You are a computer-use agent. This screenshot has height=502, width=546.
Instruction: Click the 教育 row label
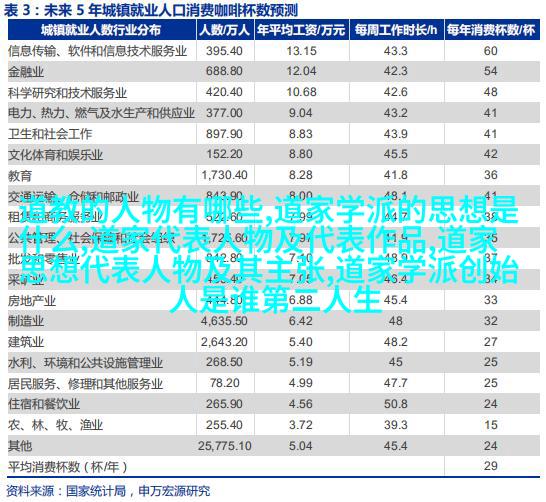(x=20, y=175)
